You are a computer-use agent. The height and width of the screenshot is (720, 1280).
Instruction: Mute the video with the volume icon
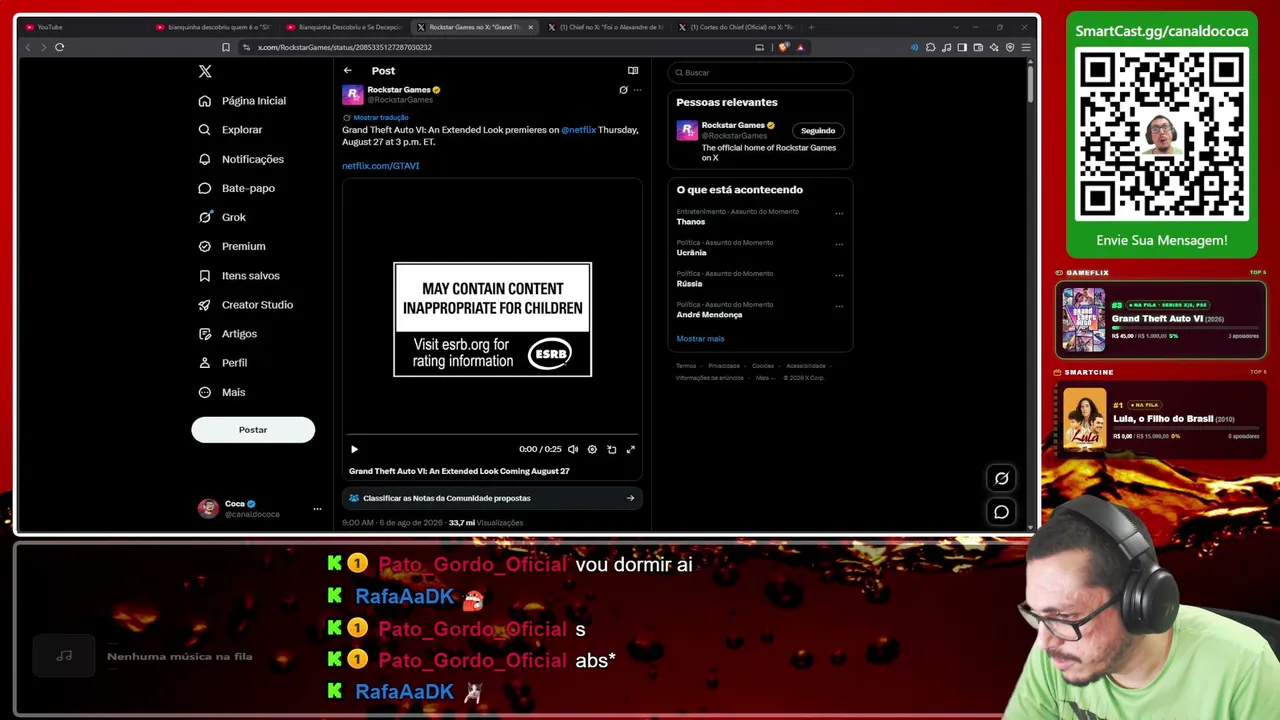pos(573,450)
